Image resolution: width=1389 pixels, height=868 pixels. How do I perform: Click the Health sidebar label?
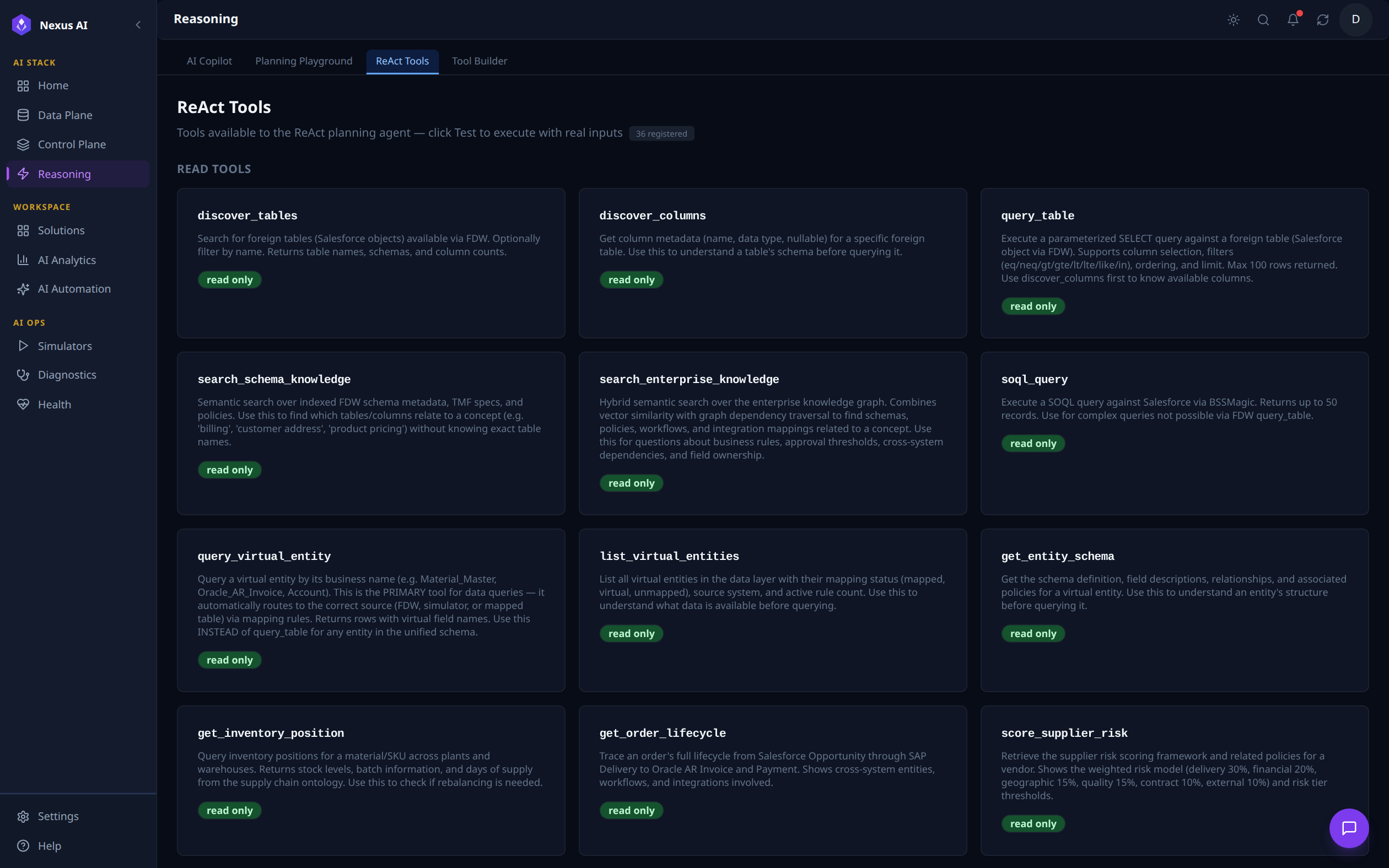pos(55,404)
